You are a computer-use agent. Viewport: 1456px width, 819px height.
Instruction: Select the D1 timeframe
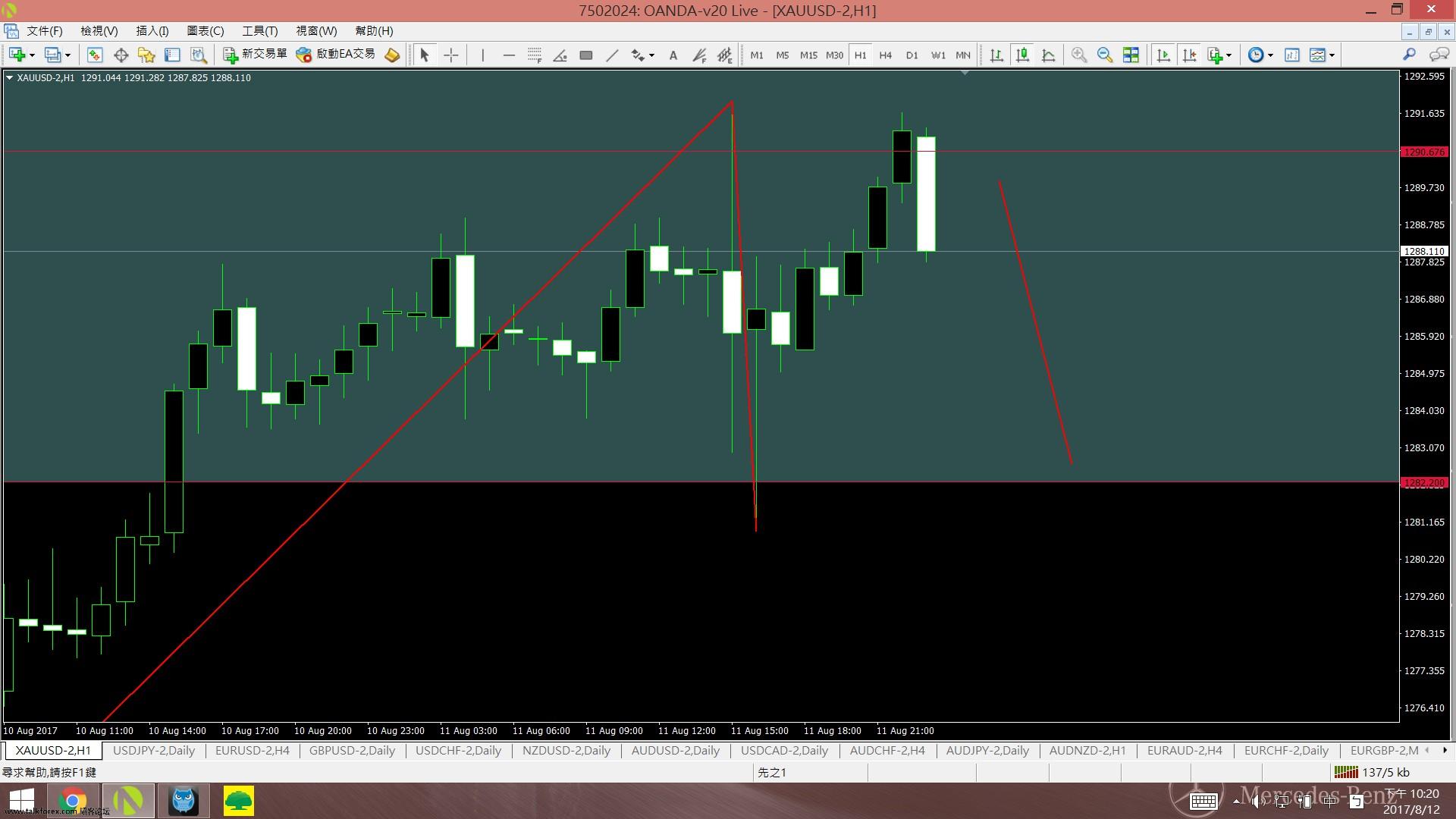912,55
